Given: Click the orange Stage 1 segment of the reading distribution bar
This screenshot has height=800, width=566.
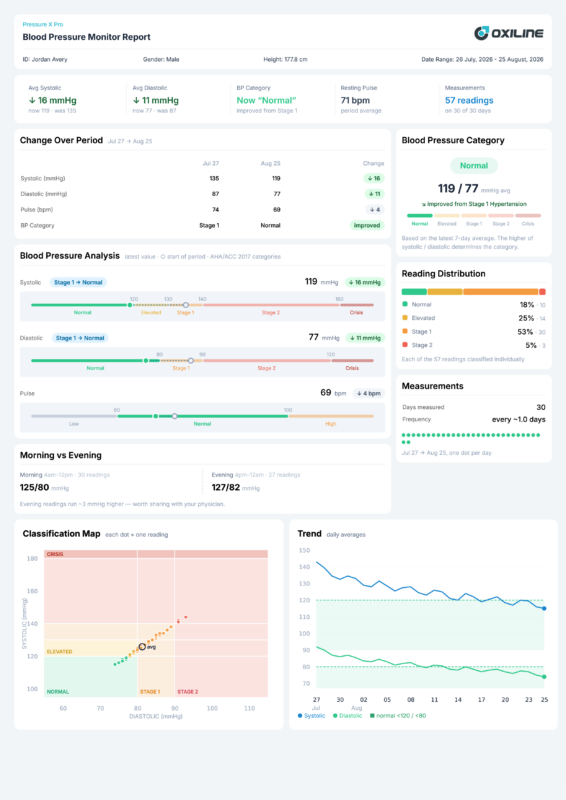Looking at the screenshot, I should [501, 292].
